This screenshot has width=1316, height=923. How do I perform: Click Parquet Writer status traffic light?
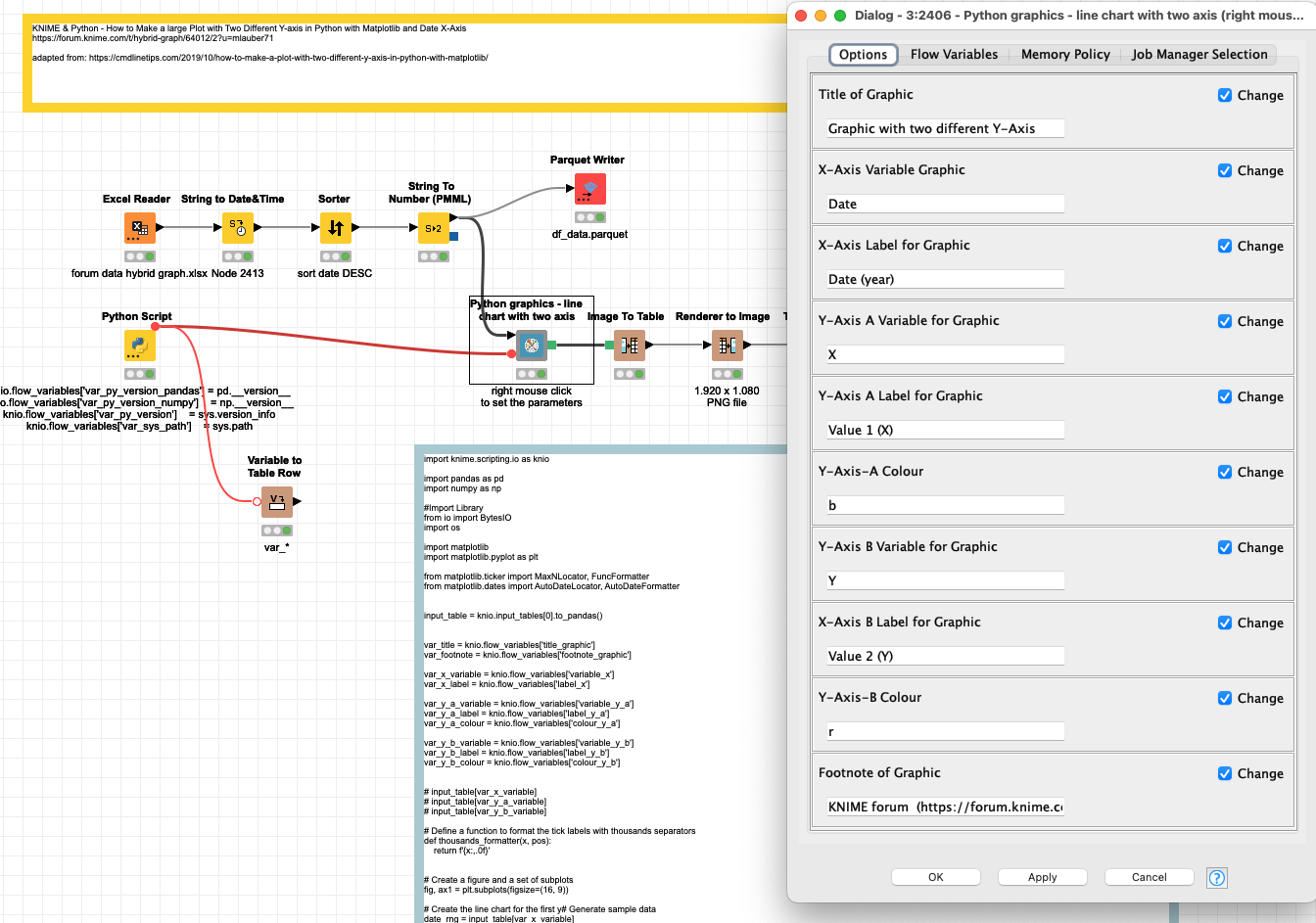589,217
